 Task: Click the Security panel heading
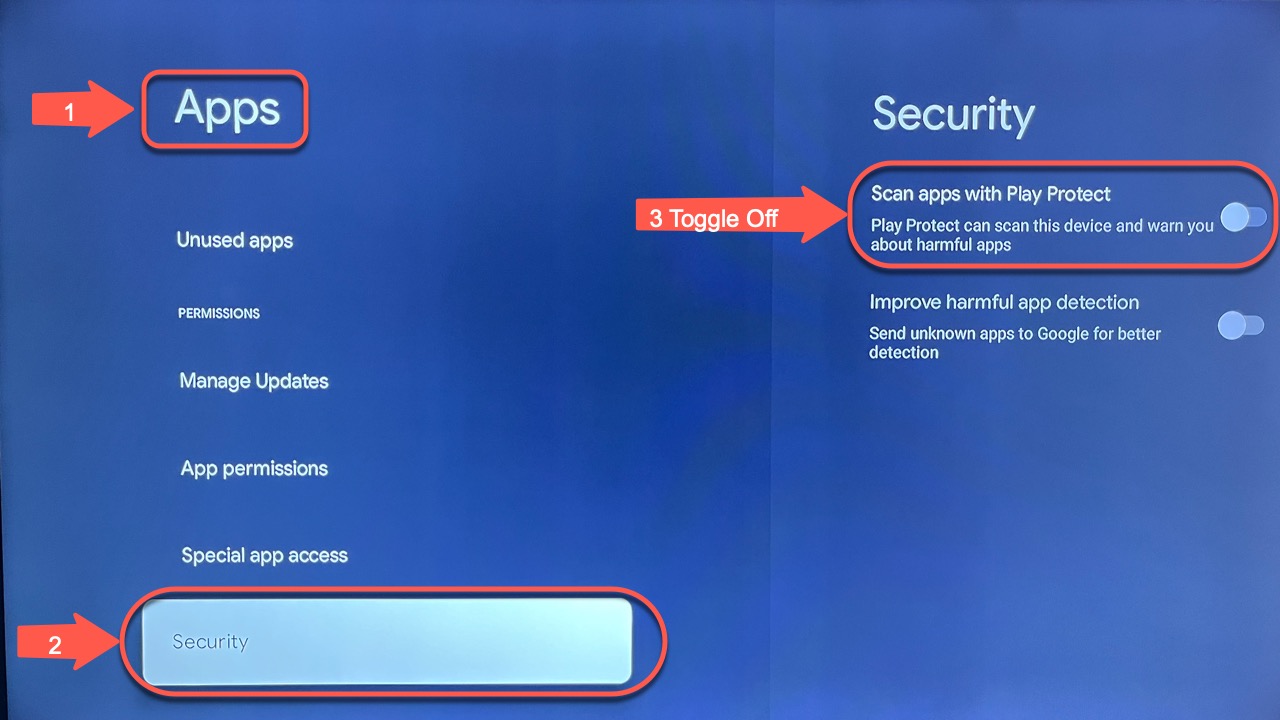953,115
